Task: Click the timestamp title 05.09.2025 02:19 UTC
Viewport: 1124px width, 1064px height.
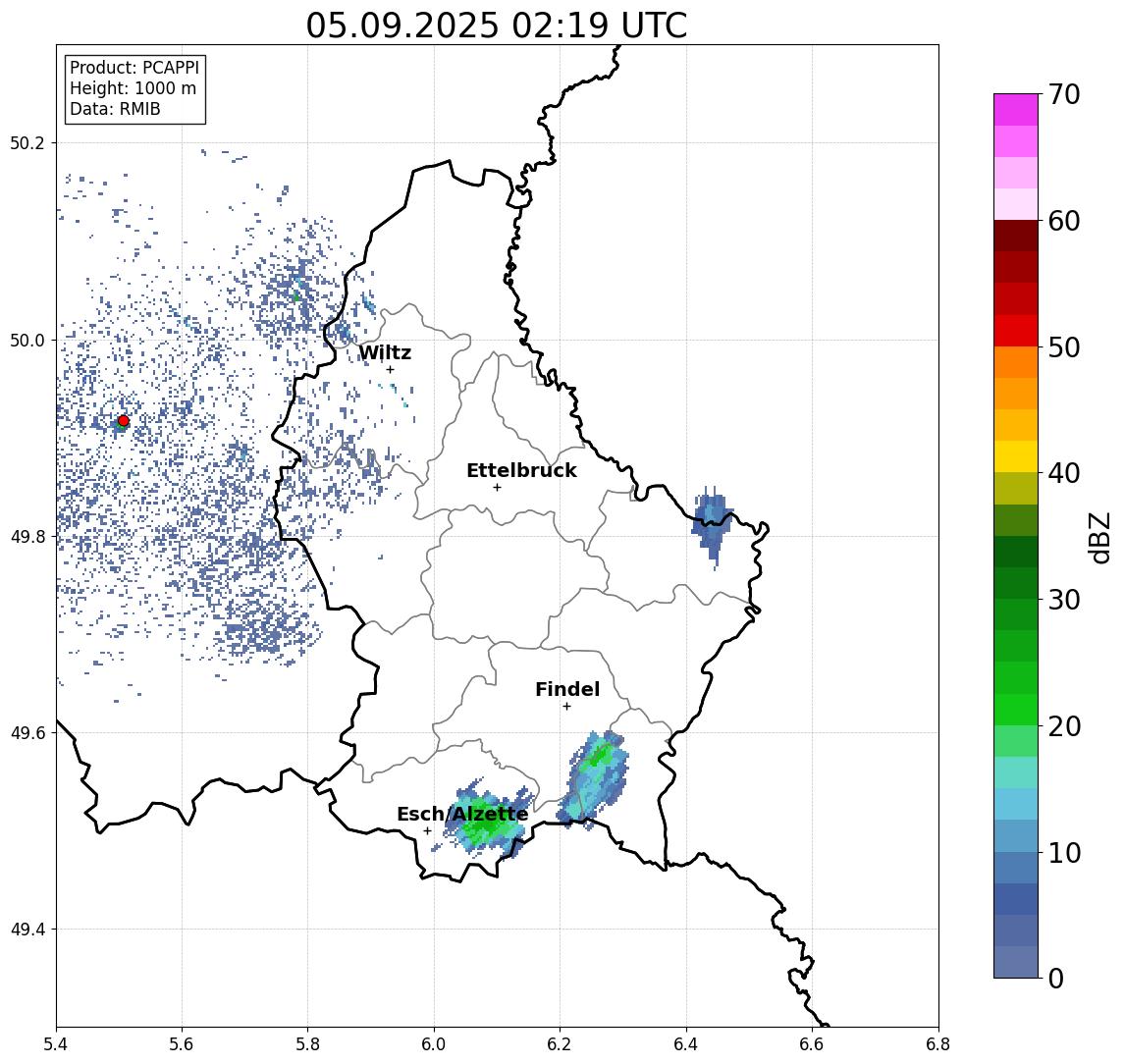Action: coord(496,26)
